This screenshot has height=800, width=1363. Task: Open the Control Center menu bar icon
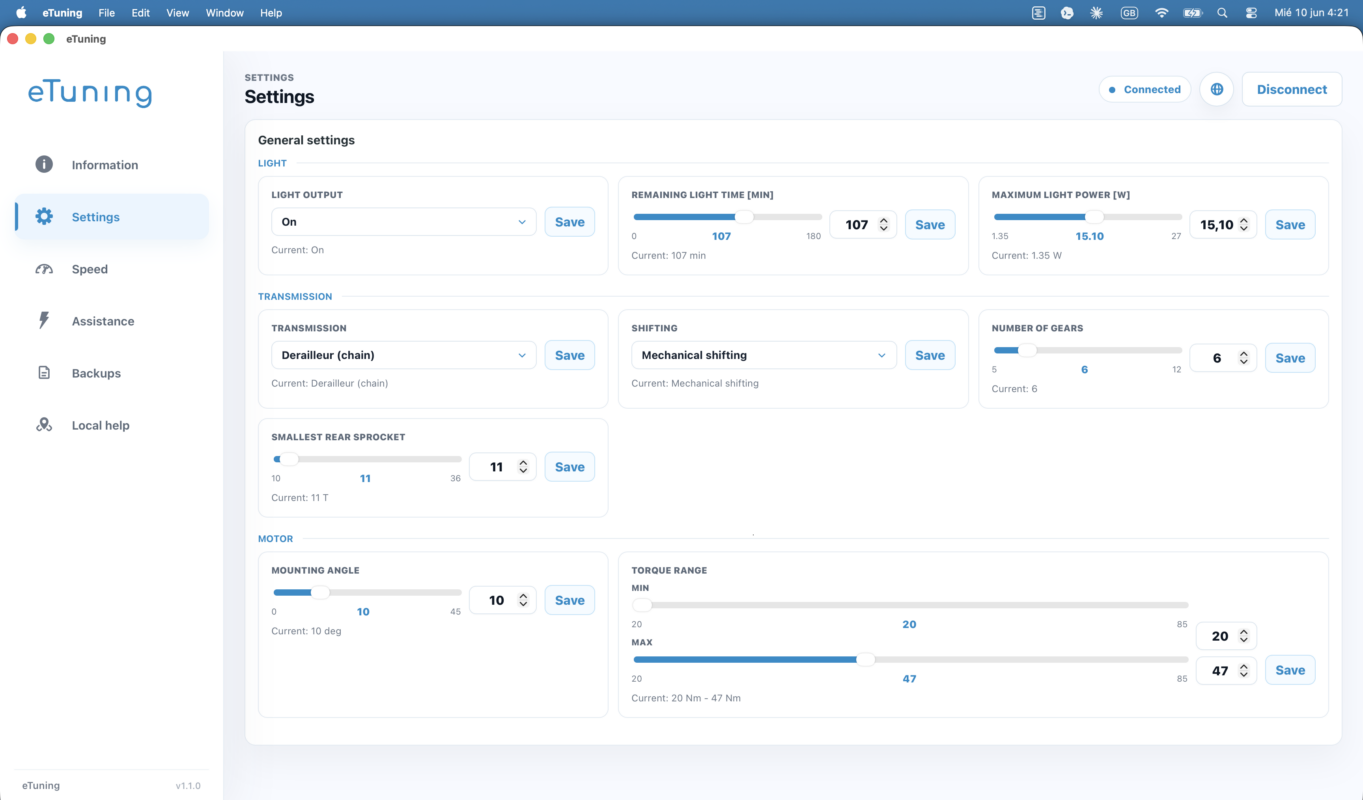coord(1251,13)
